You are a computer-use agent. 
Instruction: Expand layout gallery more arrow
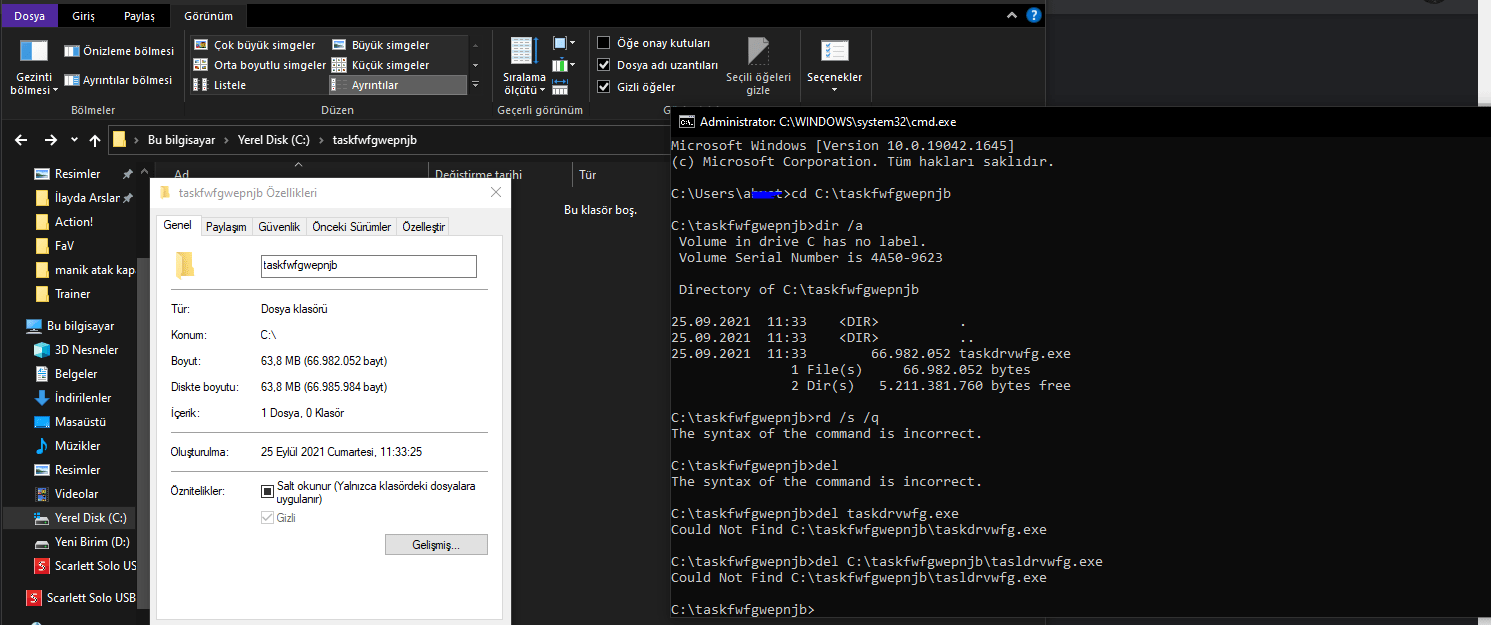coord(475,85)
